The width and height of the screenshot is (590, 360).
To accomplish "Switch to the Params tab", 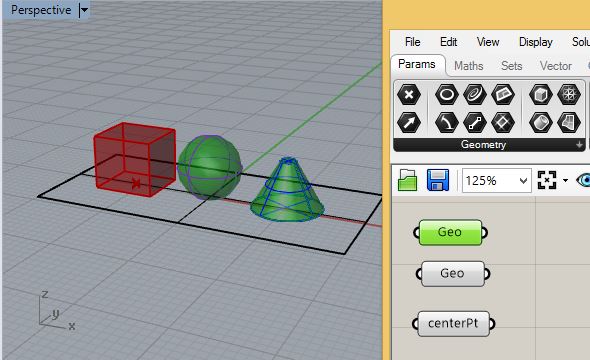I will tap(417, 64).
